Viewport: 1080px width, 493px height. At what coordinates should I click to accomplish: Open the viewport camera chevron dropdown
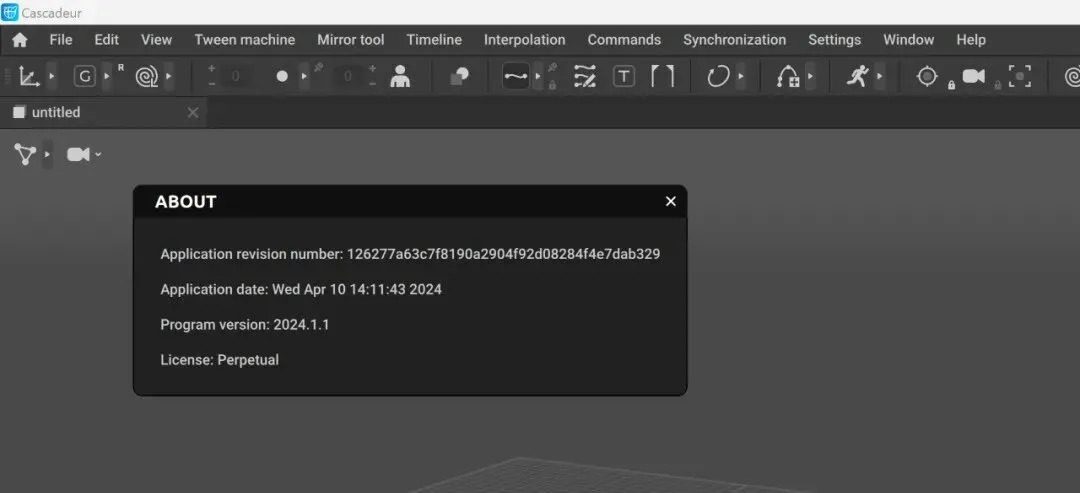click(x=98, y=154)
